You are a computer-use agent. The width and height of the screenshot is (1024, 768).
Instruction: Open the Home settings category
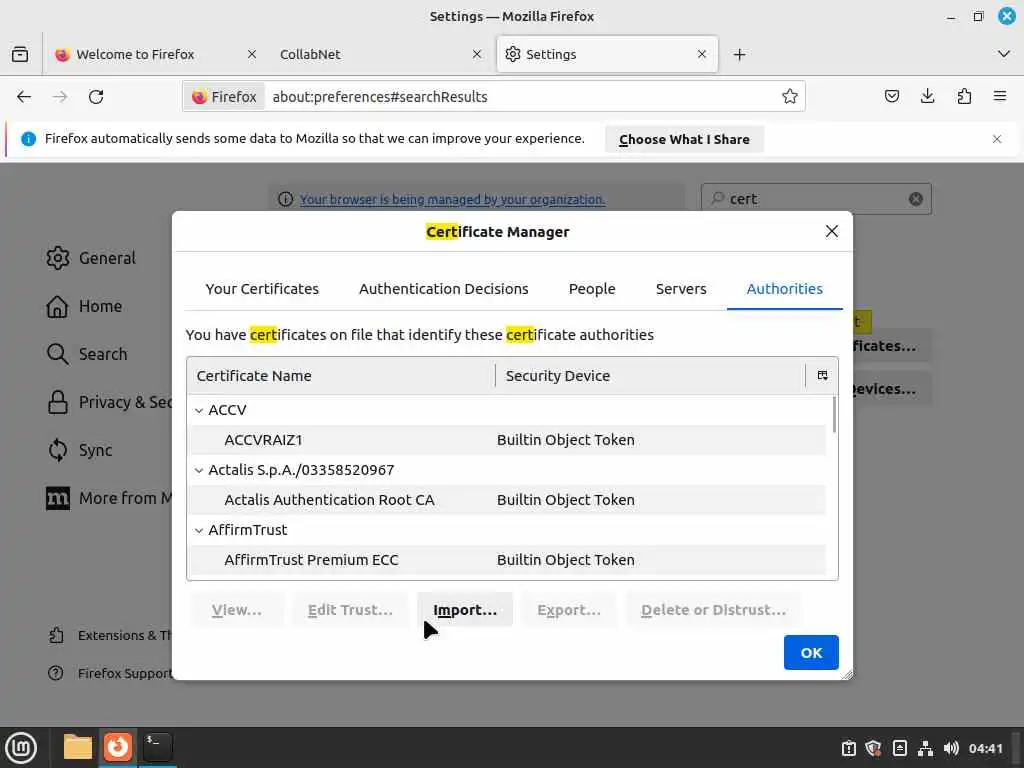pos(84,306)
